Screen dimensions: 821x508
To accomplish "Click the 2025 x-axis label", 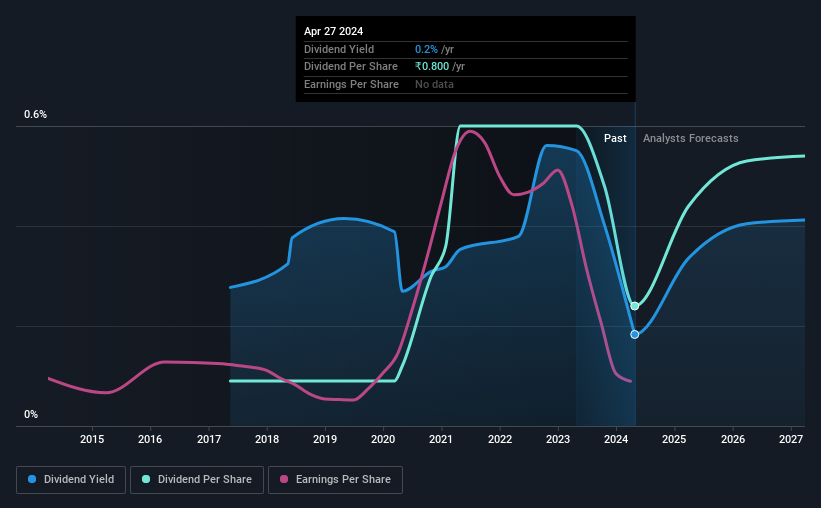I will 674,439.
